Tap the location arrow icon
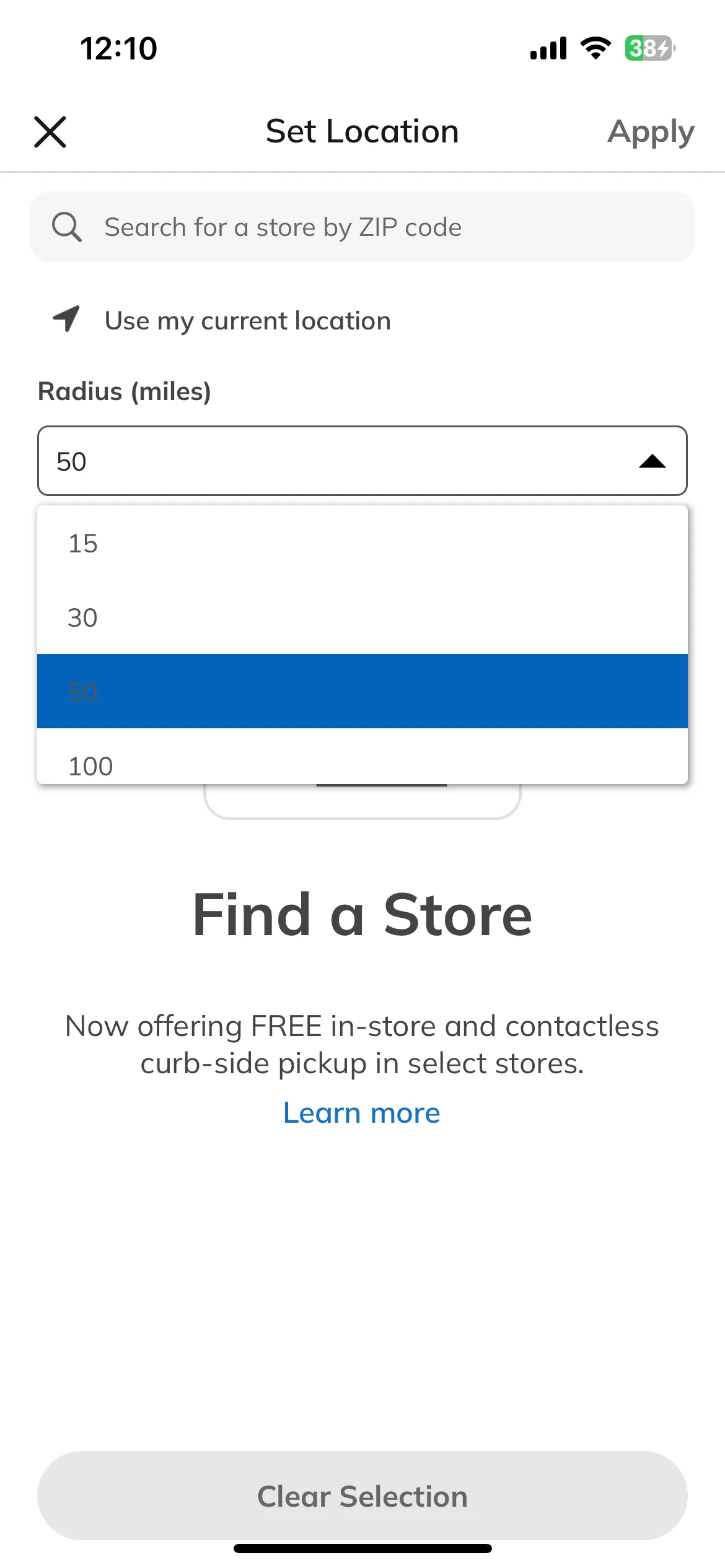The image size is (725, 1568). (66, 319)
